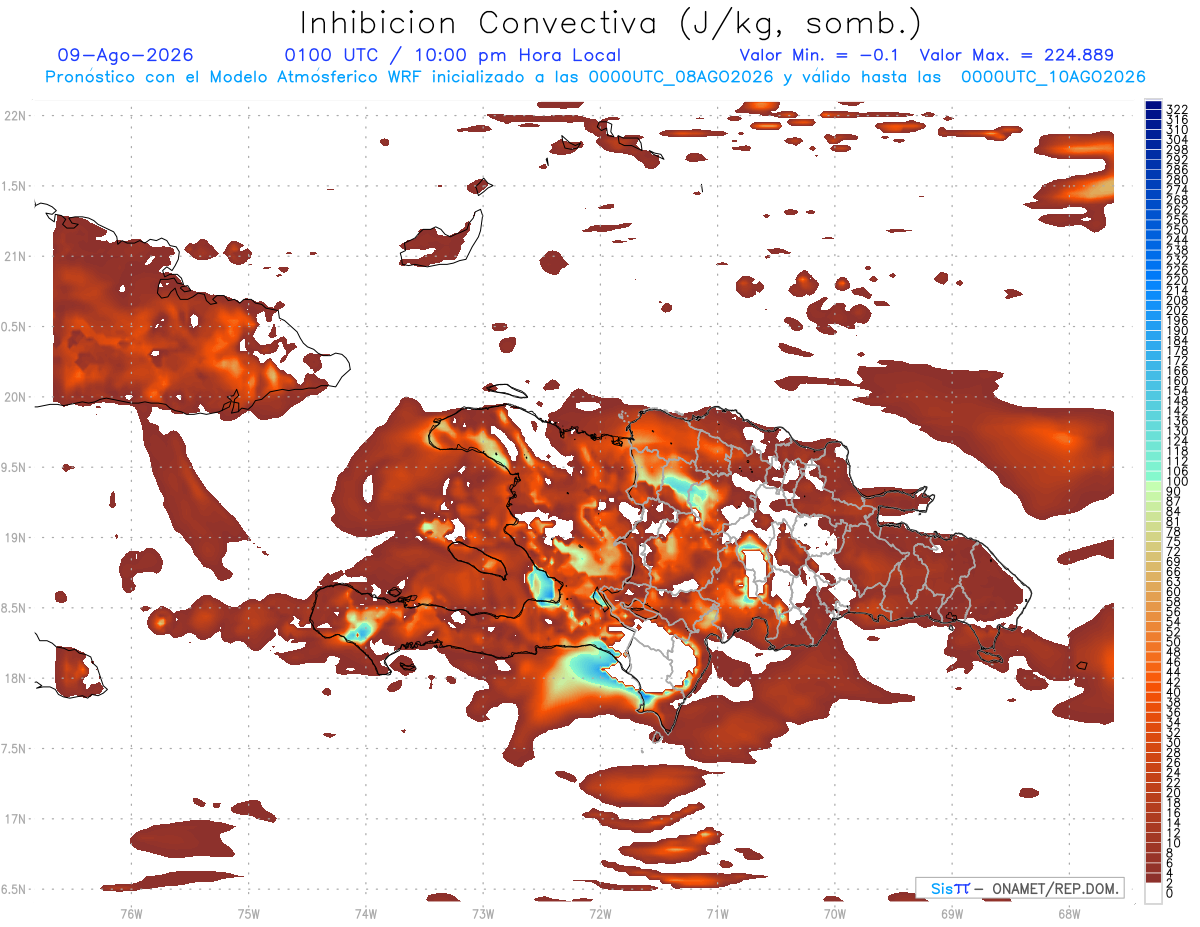
Task: Click the 'Valor Max. = 224.889' readout
Action: 1016,56
